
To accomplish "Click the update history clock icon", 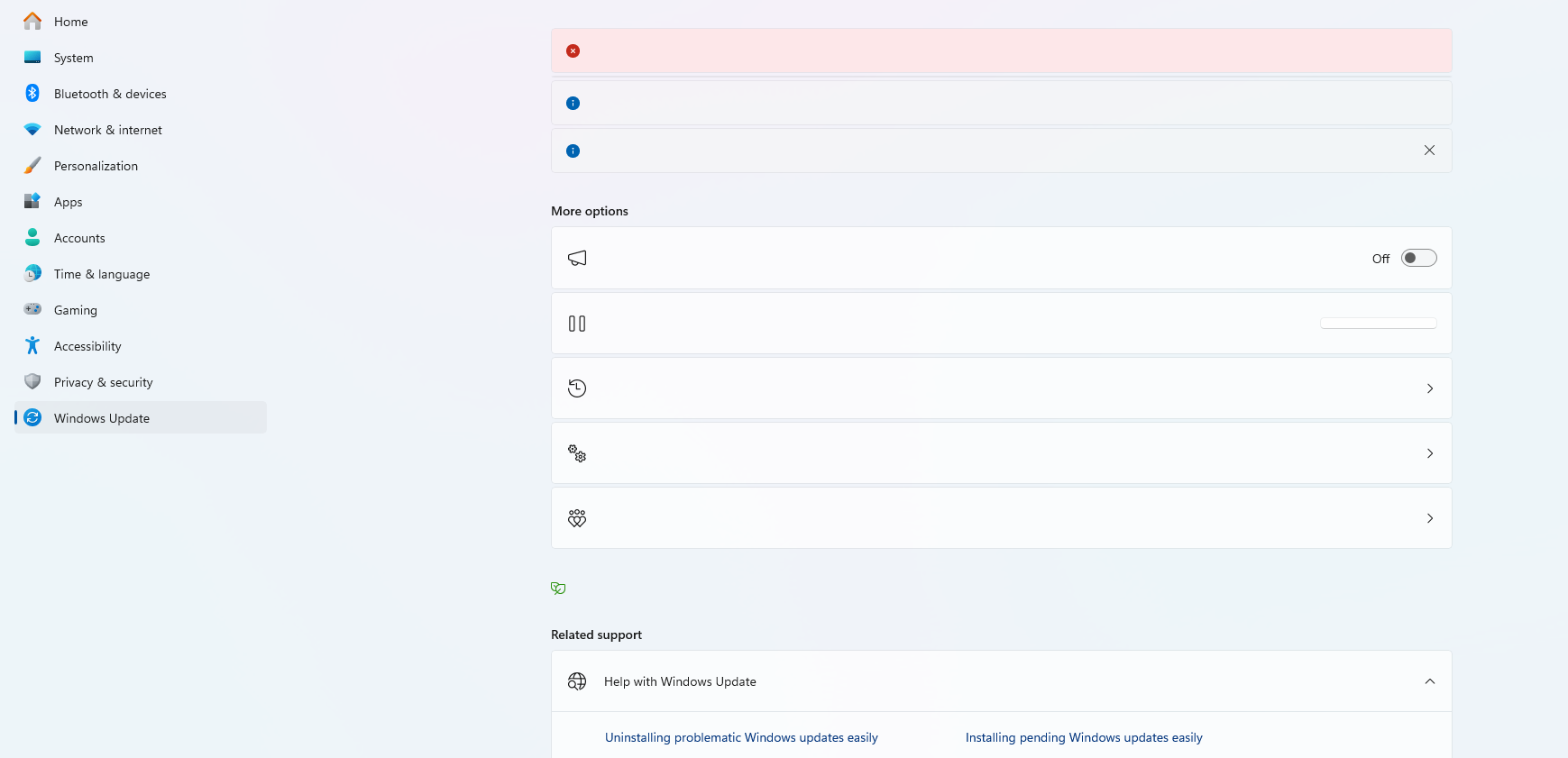I will (577, 388).
